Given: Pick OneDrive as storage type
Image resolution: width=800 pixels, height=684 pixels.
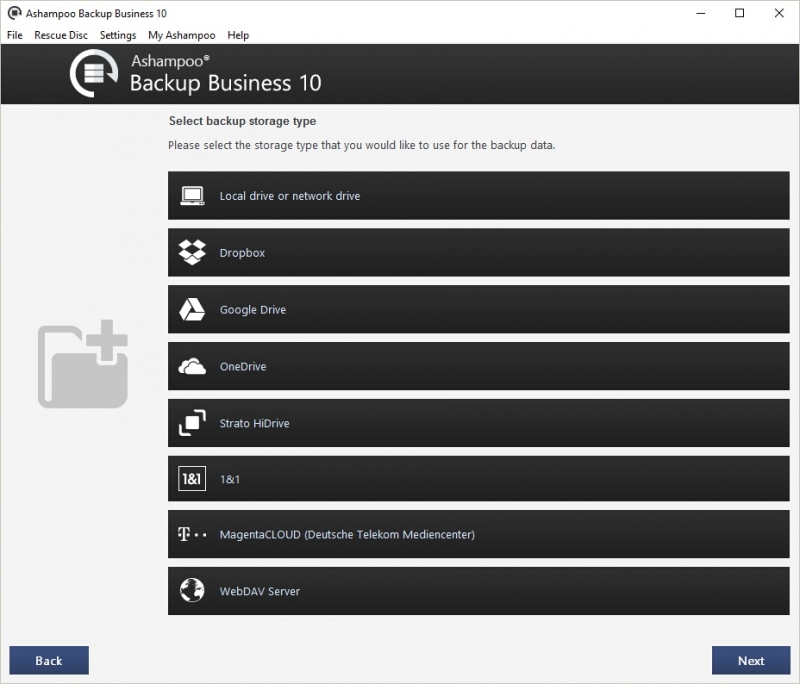Looking at the screenshot, I should 479,366.
